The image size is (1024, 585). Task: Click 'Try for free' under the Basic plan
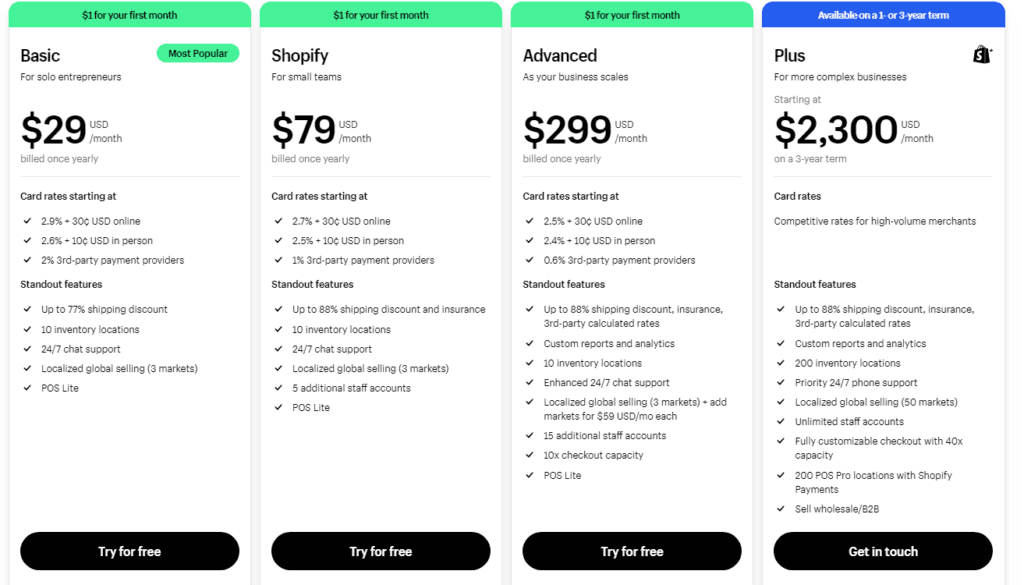tap(129, 551)
